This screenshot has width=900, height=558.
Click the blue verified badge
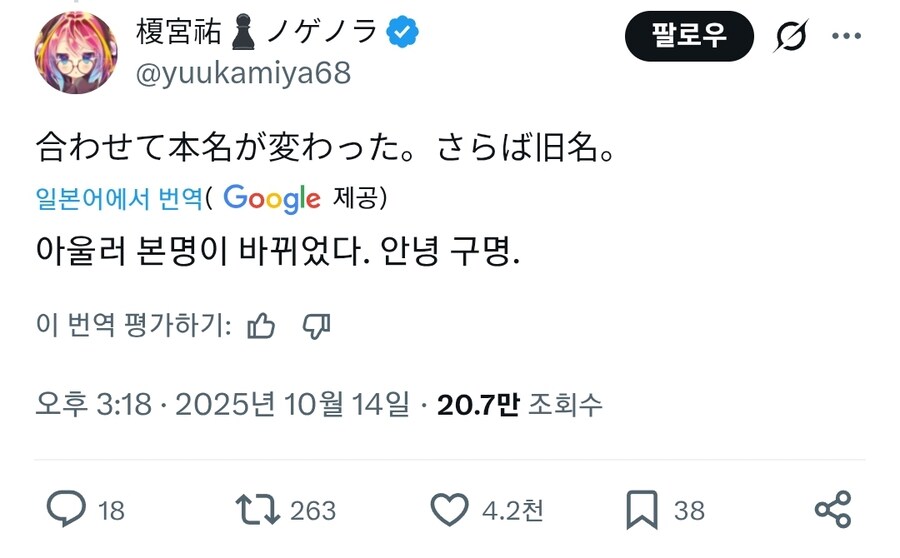[403, 32]
